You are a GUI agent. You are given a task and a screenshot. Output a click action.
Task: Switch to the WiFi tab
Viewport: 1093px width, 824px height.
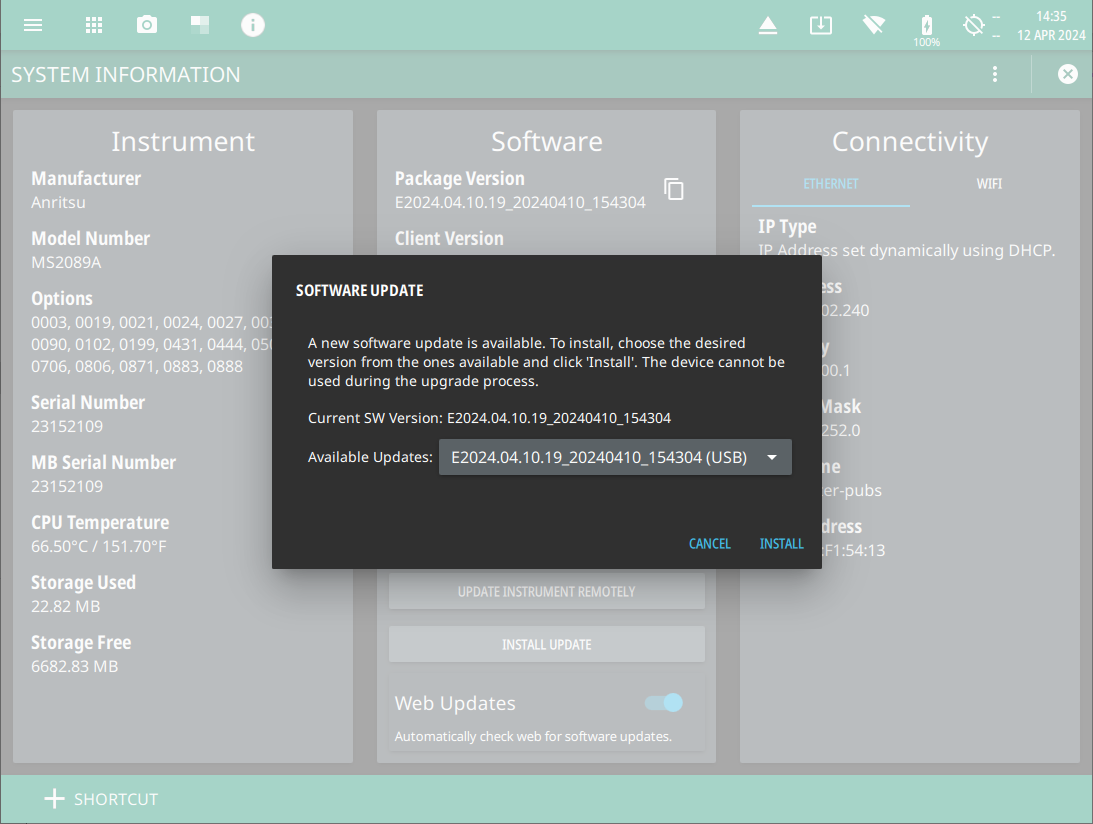point(989,184)
